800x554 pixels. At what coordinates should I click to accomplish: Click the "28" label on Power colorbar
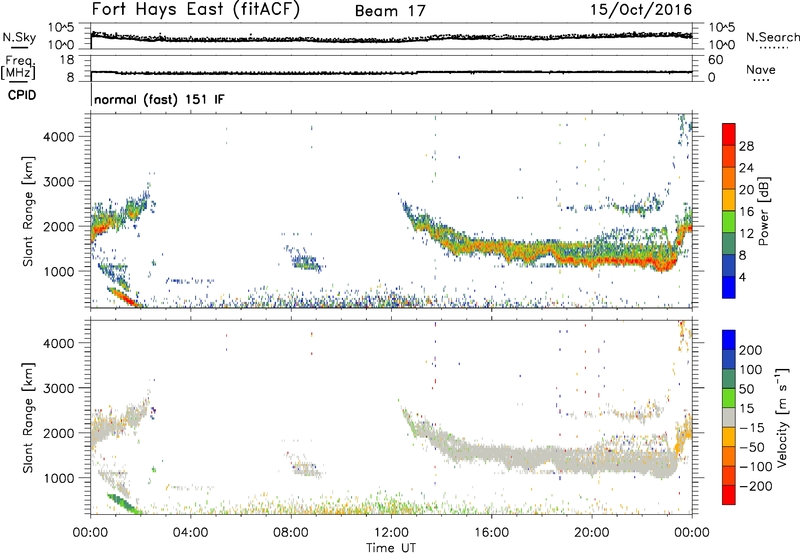746,146
